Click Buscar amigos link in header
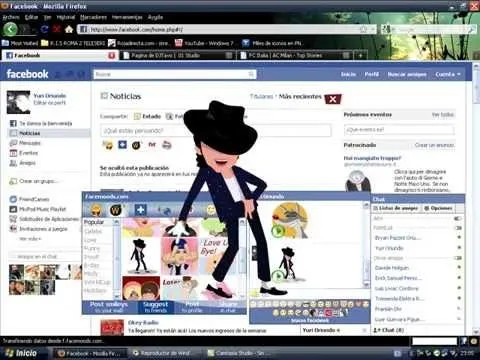Screen dimensions: 480x360 click(x=407, y=74)
